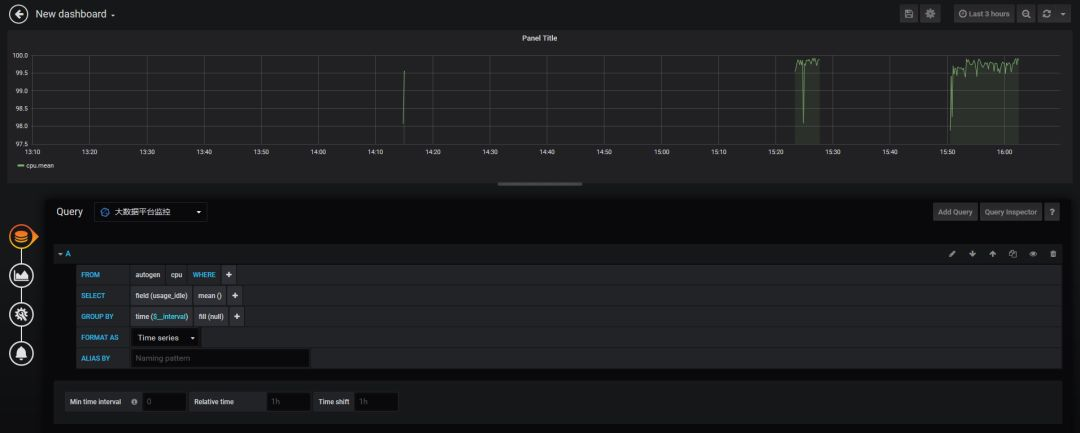Move query A up
The image size is (1080, 433).
pos(993,254)
